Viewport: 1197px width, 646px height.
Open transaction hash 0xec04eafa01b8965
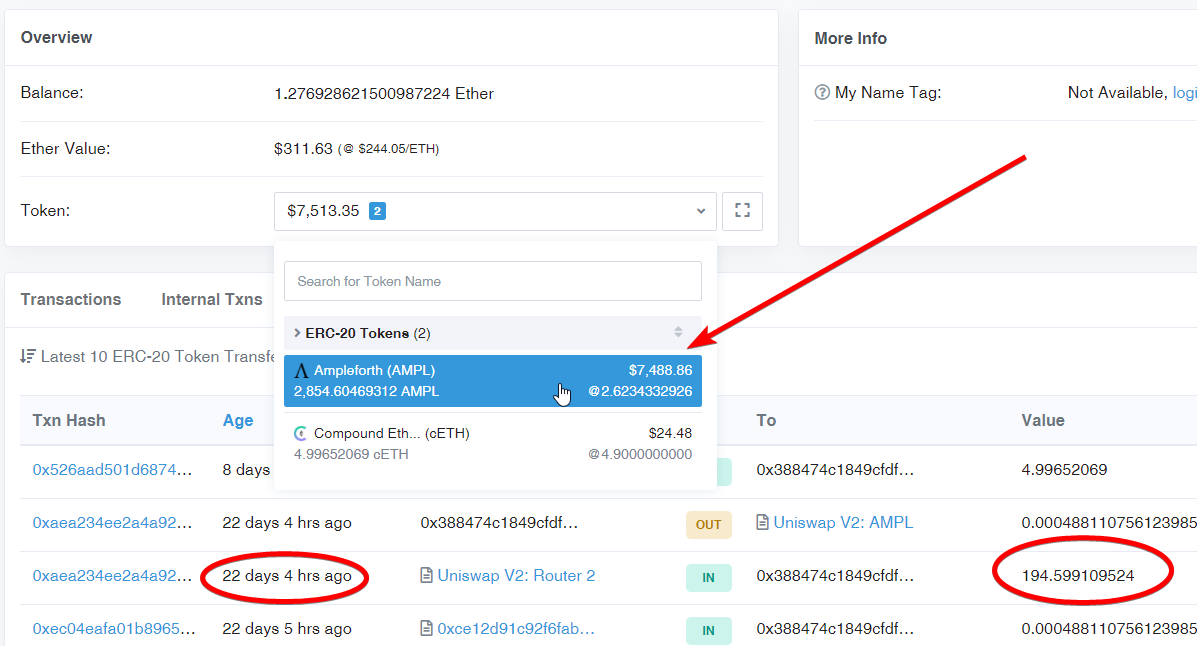pyautogui.click(x=114, y=629)
